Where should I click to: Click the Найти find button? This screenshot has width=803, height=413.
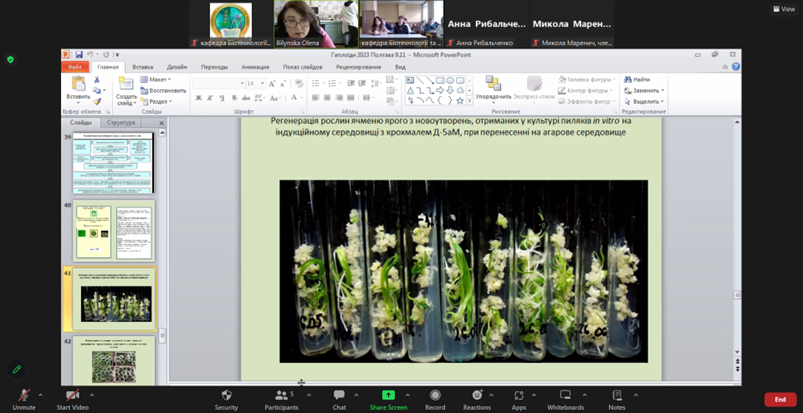[x=638, y=79]
